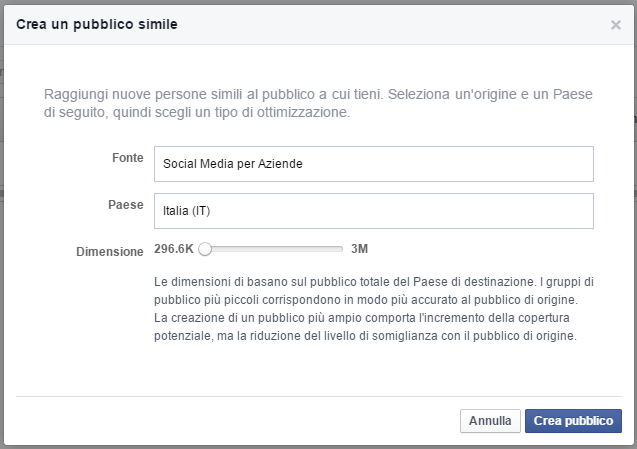Click the middle of the Dimensione slider track
Image resolution: width=637 pixels, height=449 pixels.
click(x=273, y=249)
